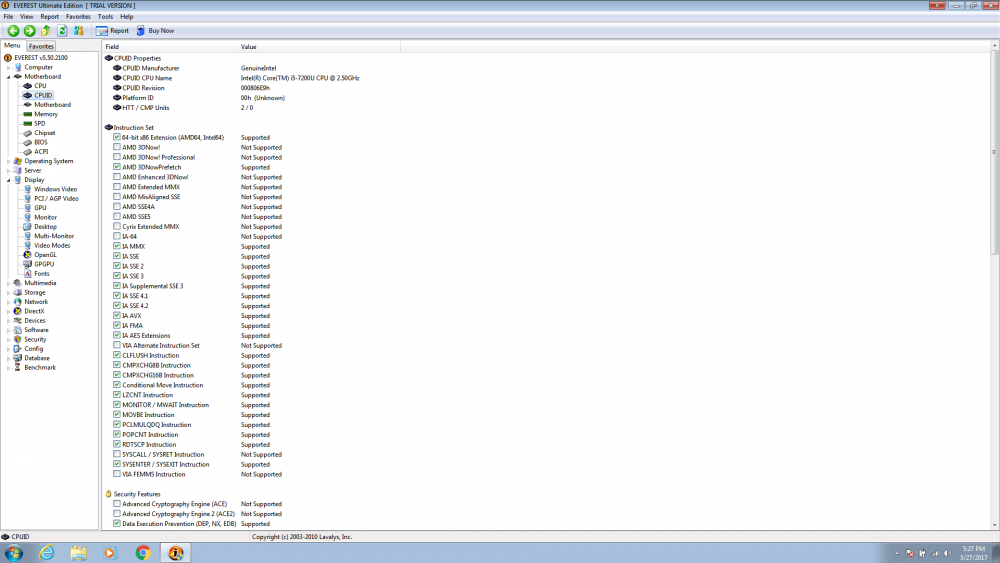
Task: Toggle 64-bit x86 Extension checkbox
Action: tap(117, 137)
